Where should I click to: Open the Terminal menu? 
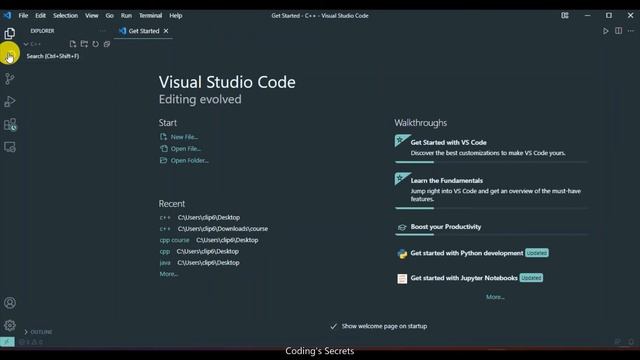coord(150,16)
